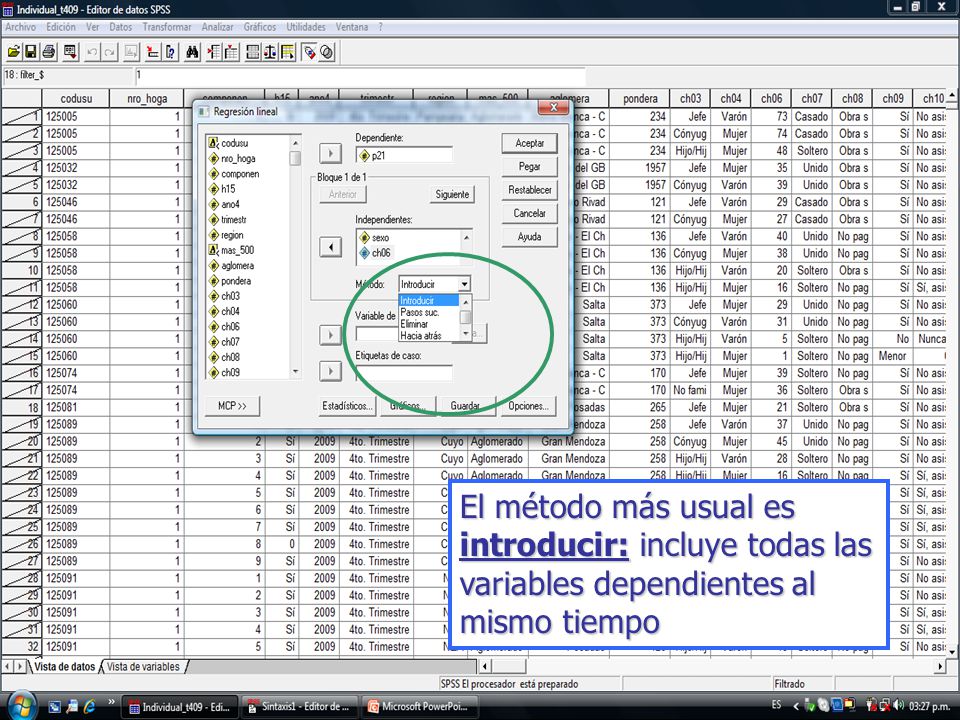The image size is (960, 720).
Task: Click the Aceptar button
Action: 530,143
